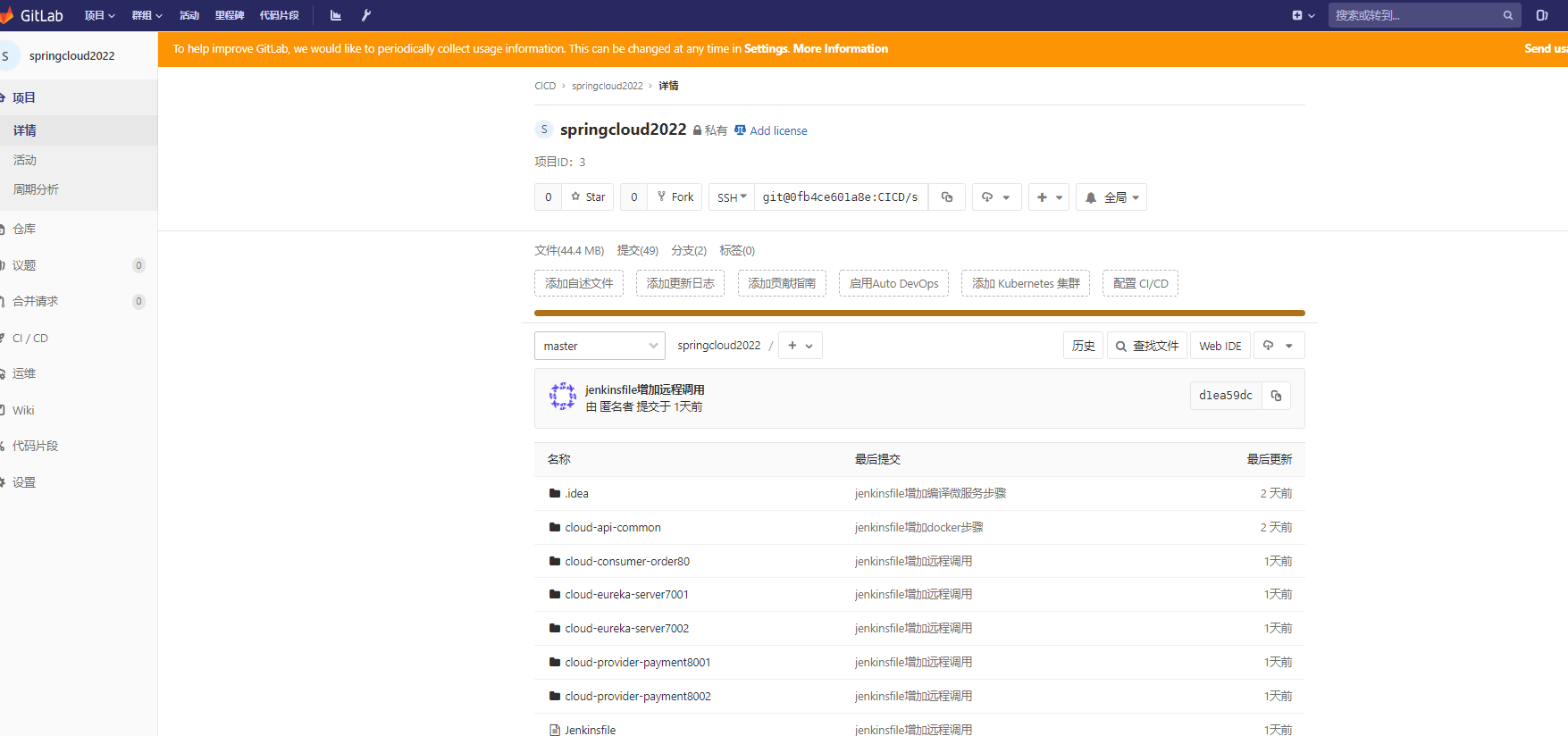Fork the springcloud2022 project
The height and width of the screenshot is (736, 1568).
[675, 197]
